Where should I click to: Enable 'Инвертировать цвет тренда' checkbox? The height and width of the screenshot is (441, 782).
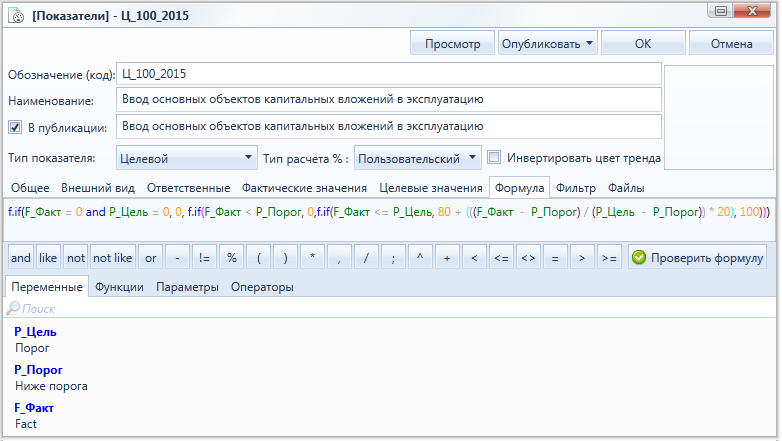tap(494, 158)
